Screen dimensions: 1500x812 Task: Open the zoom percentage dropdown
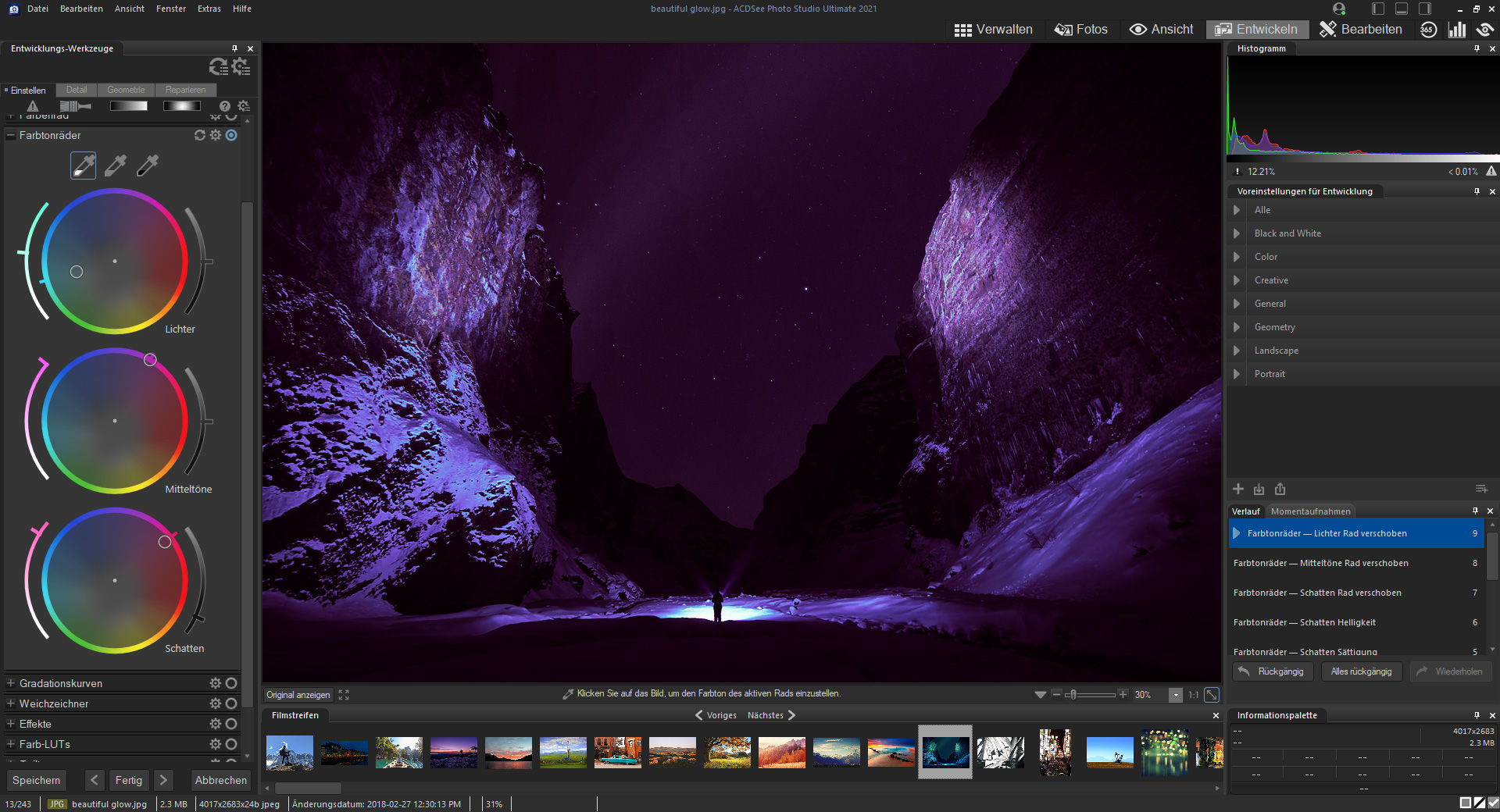tap(1176, 695)
